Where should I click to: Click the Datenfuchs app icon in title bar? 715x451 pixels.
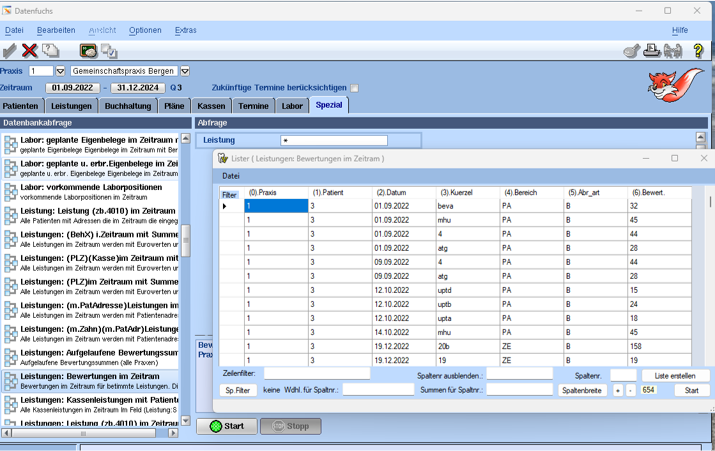[7, 10]
